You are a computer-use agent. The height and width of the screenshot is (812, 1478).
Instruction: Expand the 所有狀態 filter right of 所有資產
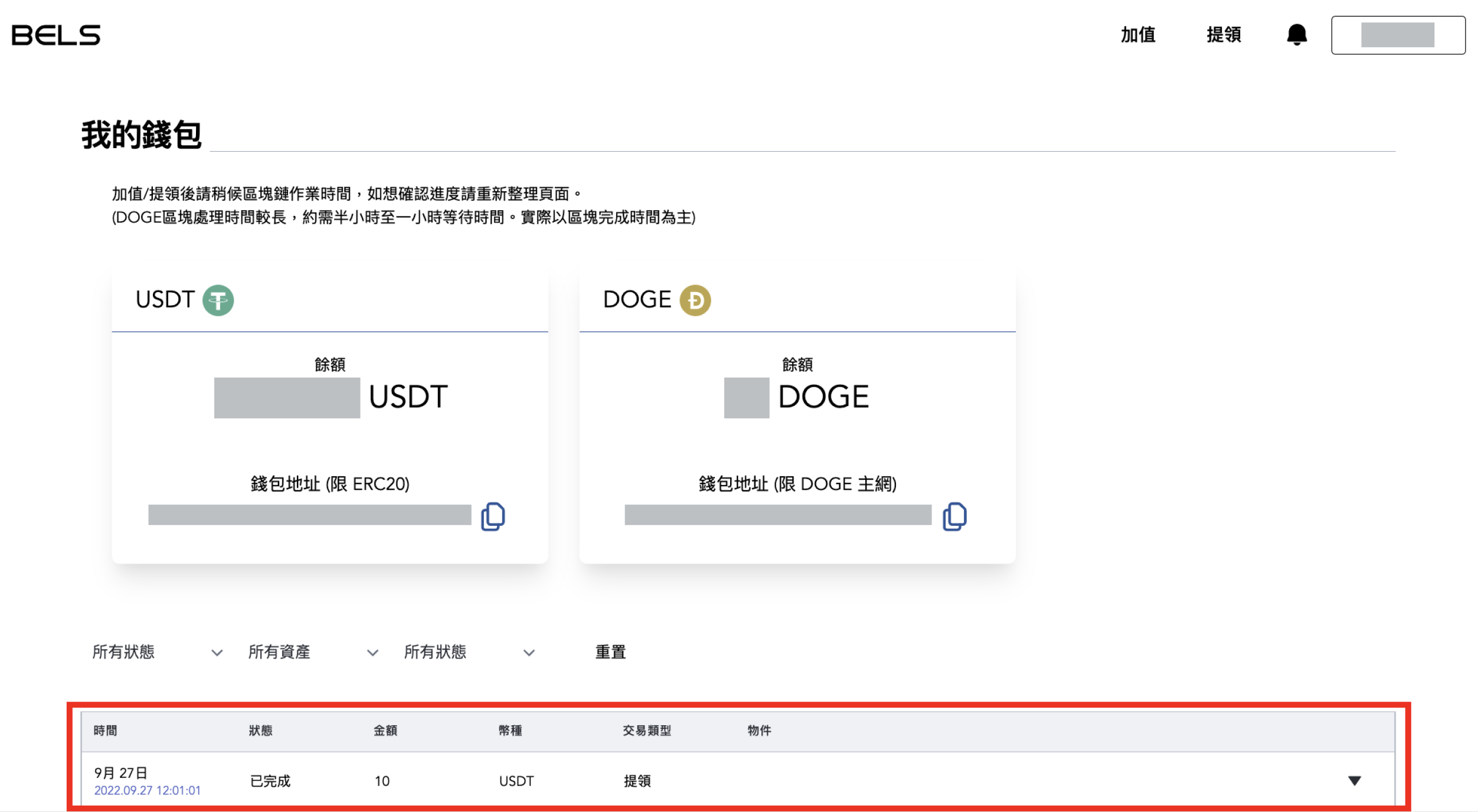pos(469,652)
